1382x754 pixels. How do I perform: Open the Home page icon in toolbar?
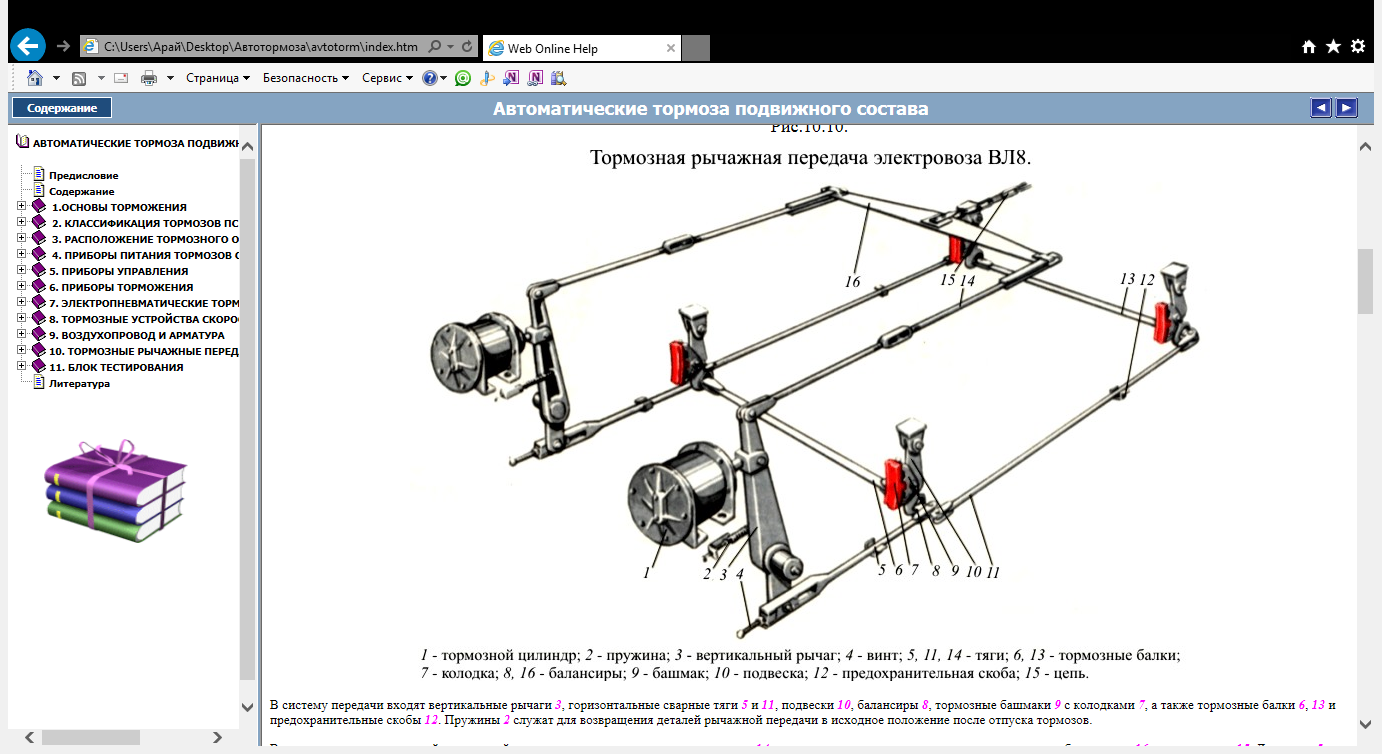tap(35, 77)
